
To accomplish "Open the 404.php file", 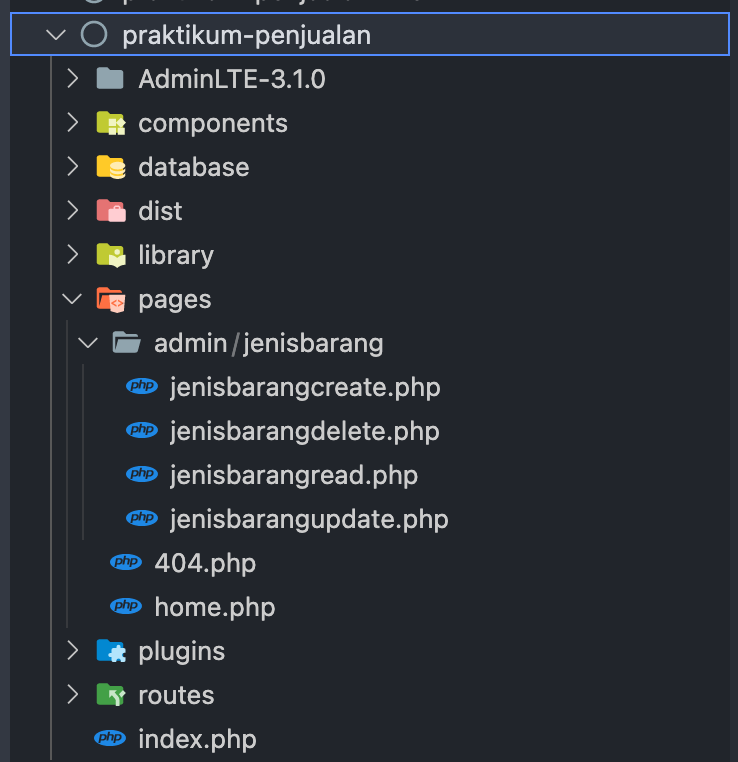I will (x=205, y=564).
